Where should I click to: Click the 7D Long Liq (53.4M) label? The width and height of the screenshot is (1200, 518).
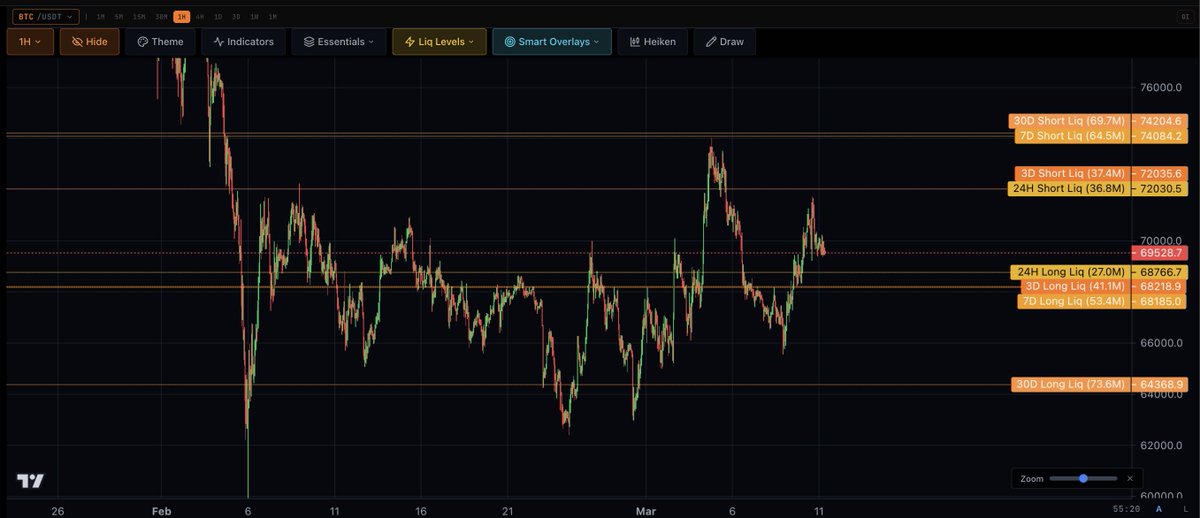point(1074,301)
